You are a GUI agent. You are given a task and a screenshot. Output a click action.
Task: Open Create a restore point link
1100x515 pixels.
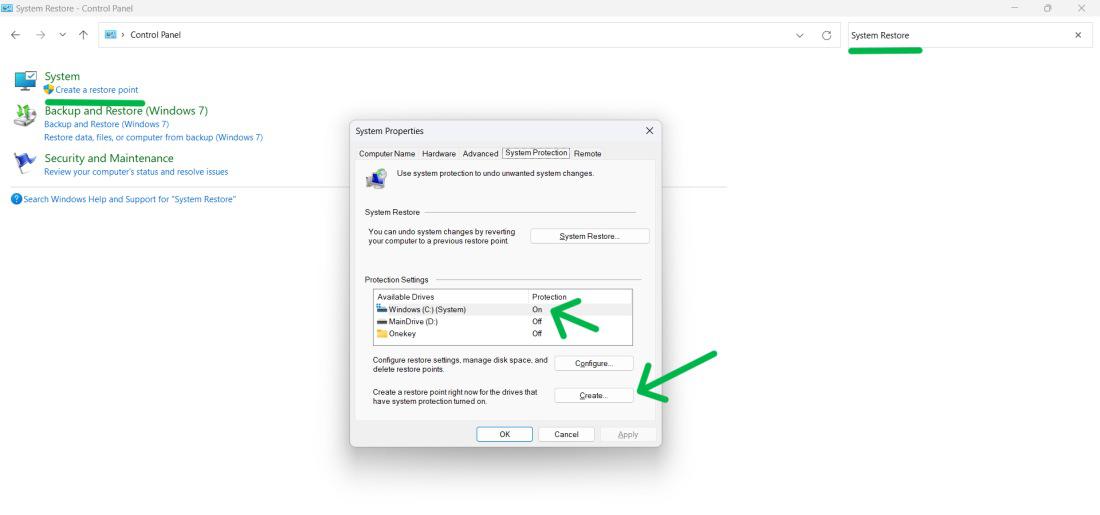click(x=97, y=90)
